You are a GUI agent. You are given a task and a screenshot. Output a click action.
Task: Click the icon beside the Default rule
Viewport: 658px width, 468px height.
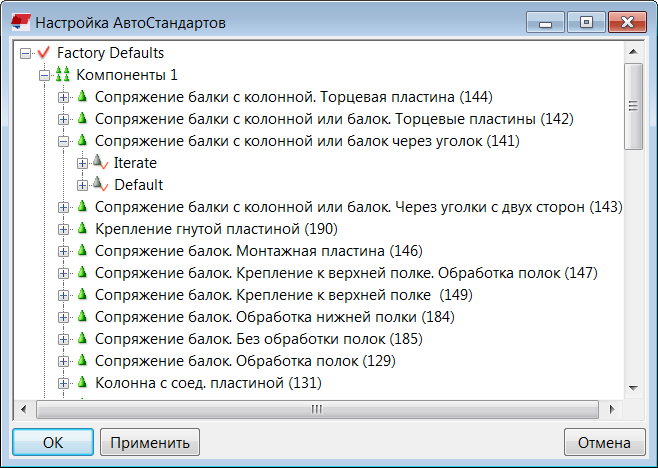pyautogui.click(x=99, y=185)
